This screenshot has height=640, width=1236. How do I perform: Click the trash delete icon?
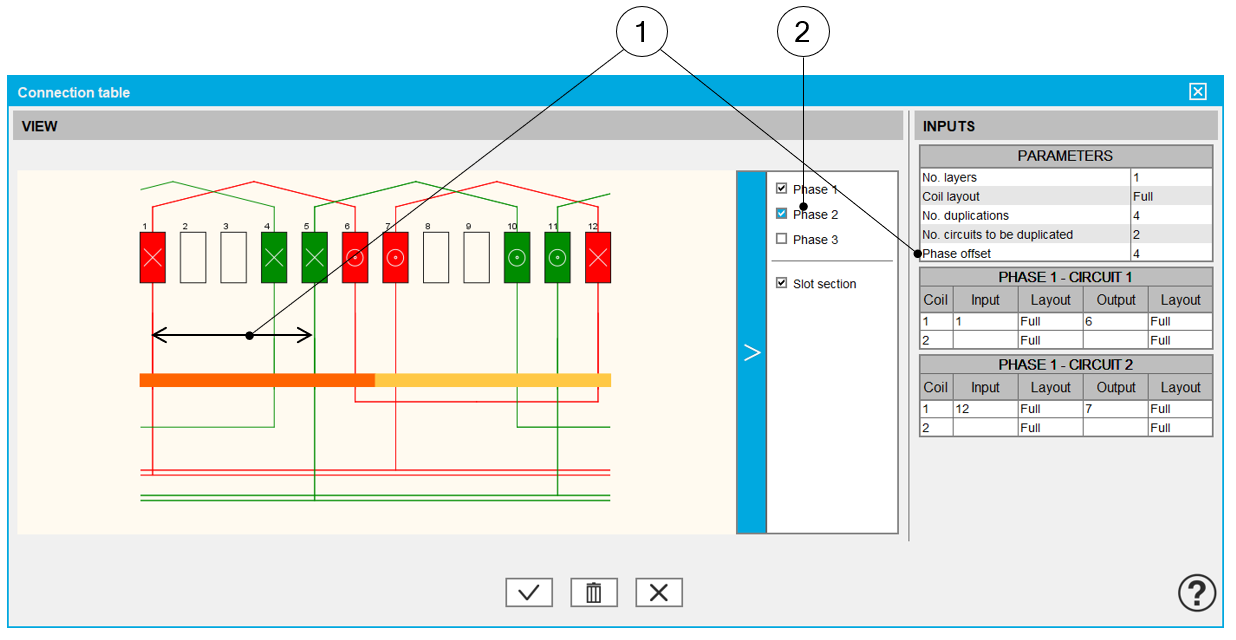594,593
